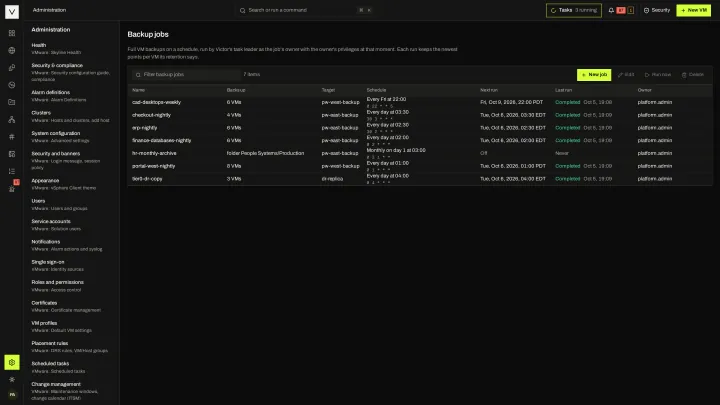720x405 pixels.
Task: Click Never last-run for hr-monthly-archive
Action: pyautogui.click(x=562, y=153)
